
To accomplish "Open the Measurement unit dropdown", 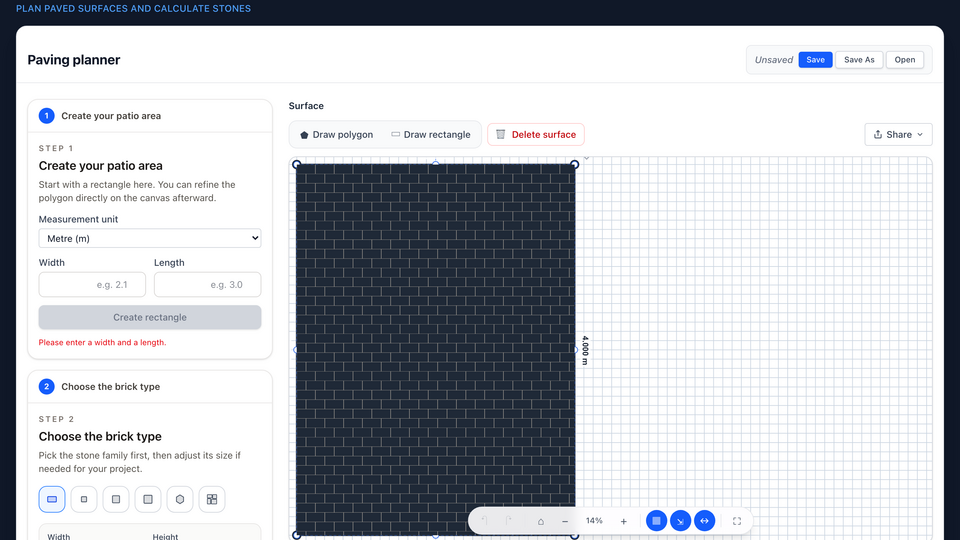I will [150, 238].
